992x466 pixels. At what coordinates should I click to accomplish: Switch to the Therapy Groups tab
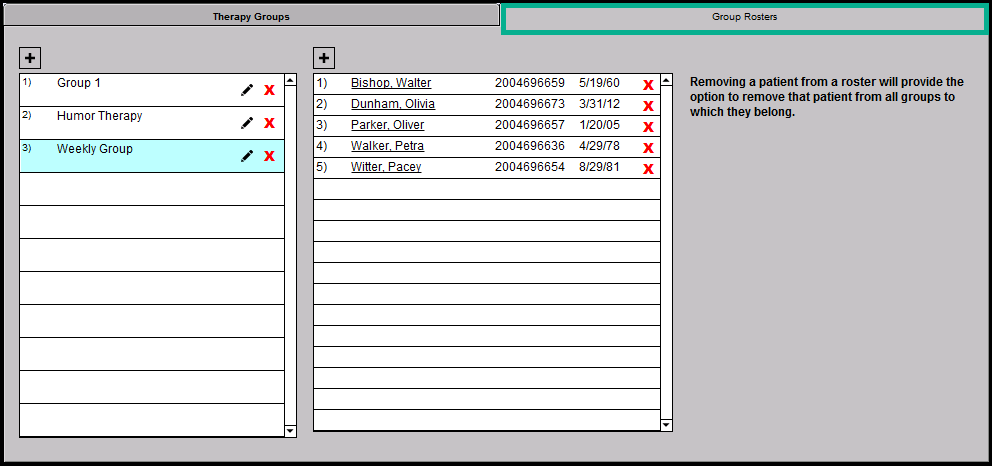pyautogui.click(x=250, y=17)
